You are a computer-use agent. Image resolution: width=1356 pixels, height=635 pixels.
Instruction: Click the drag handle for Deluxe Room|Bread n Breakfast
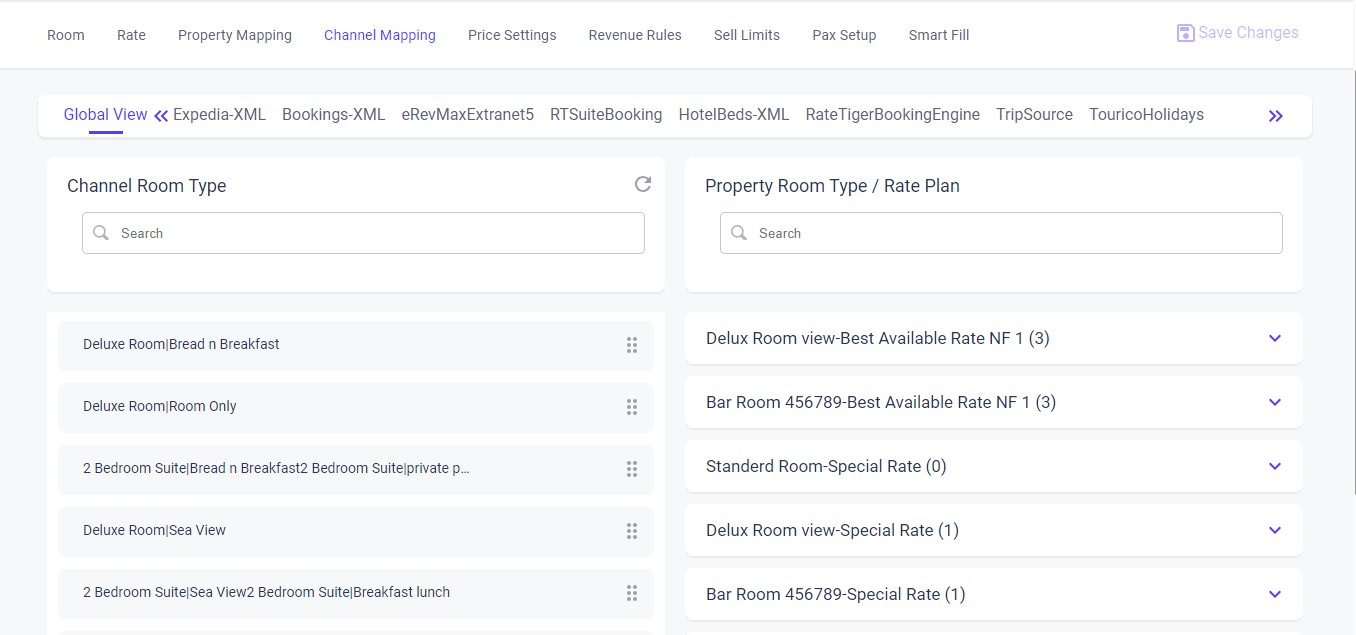632,344
